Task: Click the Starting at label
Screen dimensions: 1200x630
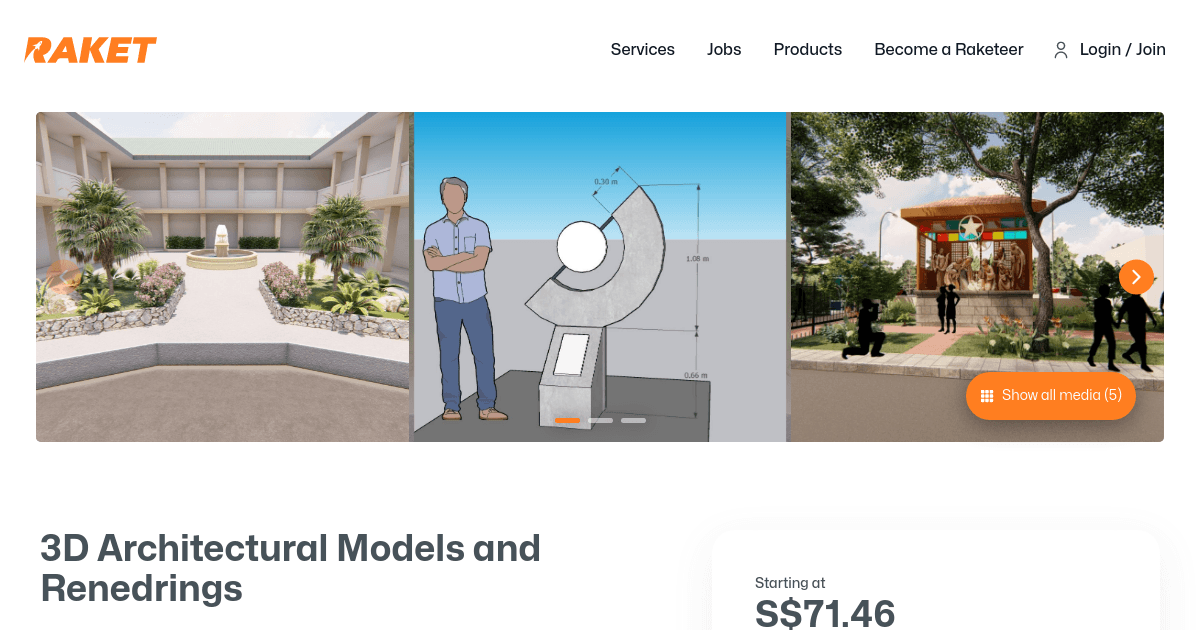Action: pos(790,583)
